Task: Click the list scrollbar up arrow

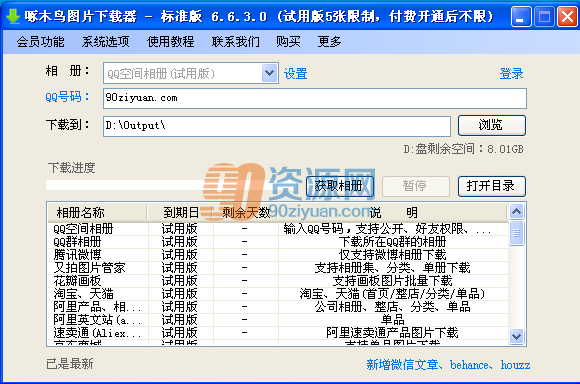Action: 516,211
